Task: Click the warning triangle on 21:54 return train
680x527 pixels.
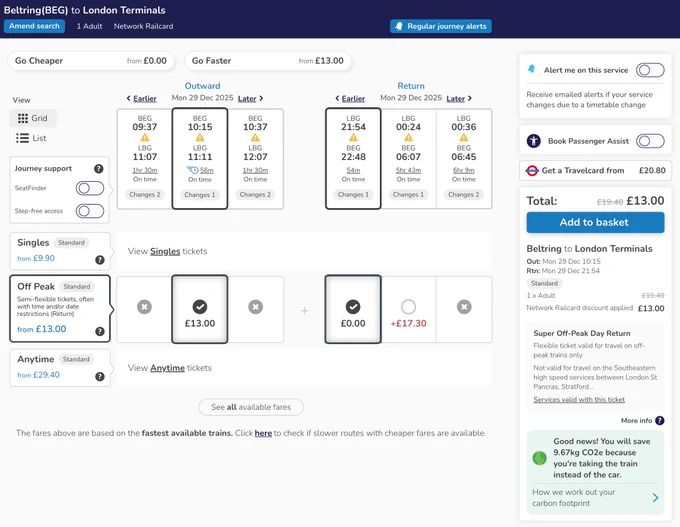Action: (x=353, y=137)
